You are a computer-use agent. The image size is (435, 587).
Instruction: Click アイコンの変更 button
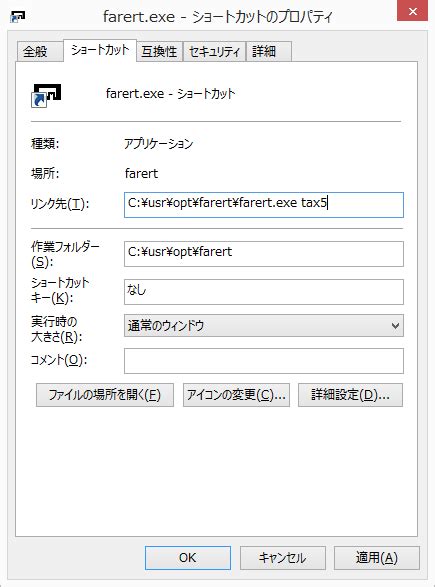(x=236, y=395)
